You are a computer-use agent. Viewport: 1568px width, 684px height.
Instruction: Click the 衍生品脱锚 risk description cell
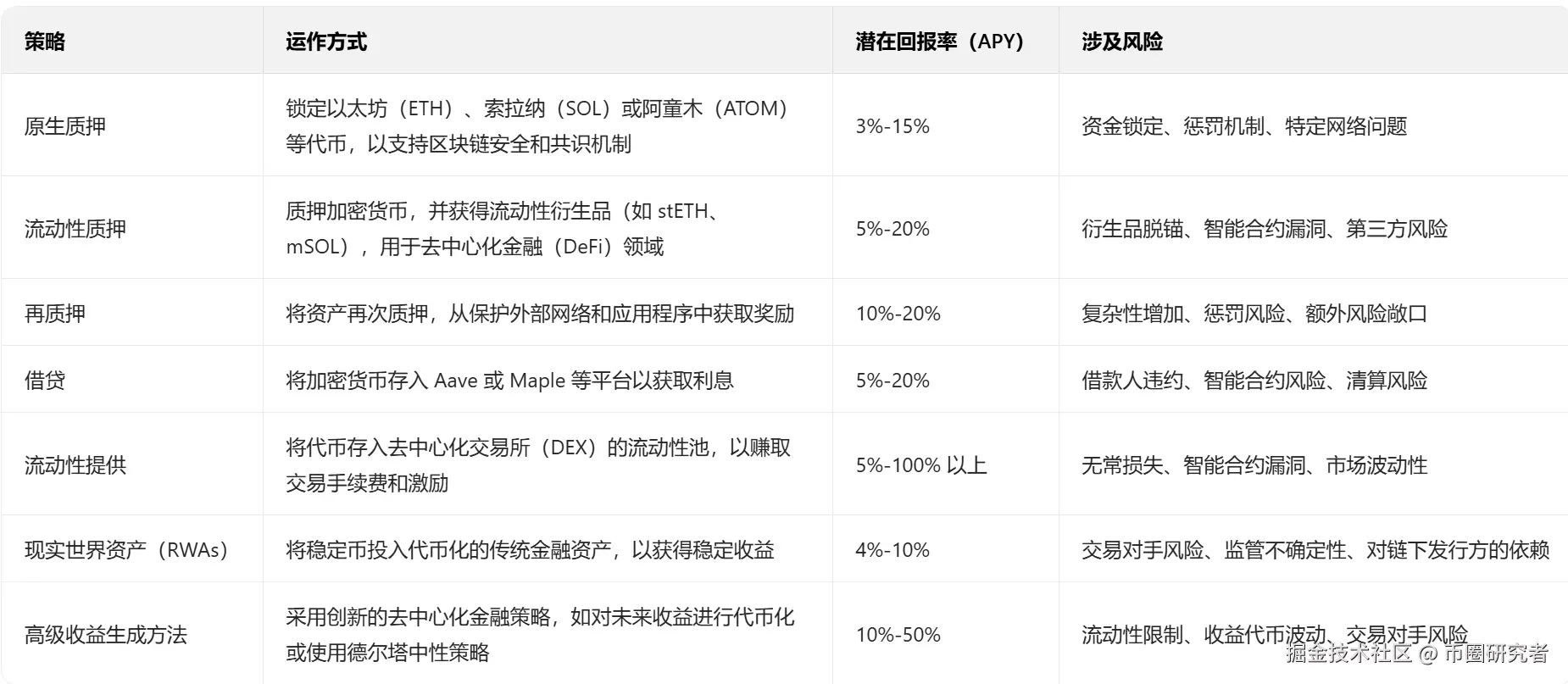point(1264,229)
